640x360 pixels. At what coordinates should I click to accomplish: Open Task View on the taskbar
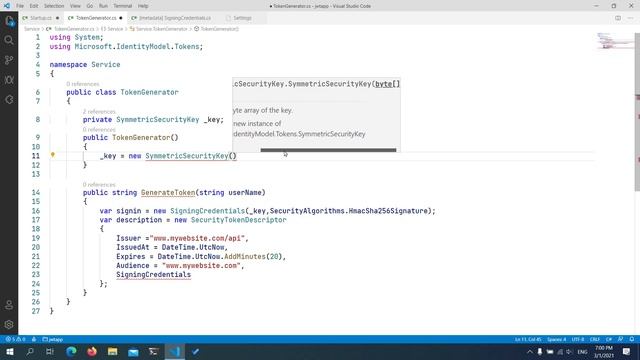click(50, 351)
